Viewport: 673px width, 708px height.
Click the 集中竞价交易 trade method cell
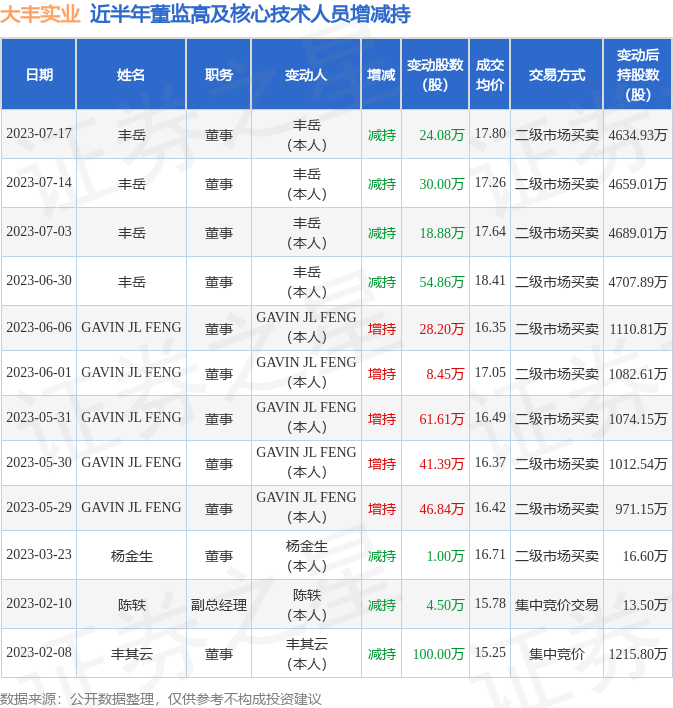(x=556, y=605)
